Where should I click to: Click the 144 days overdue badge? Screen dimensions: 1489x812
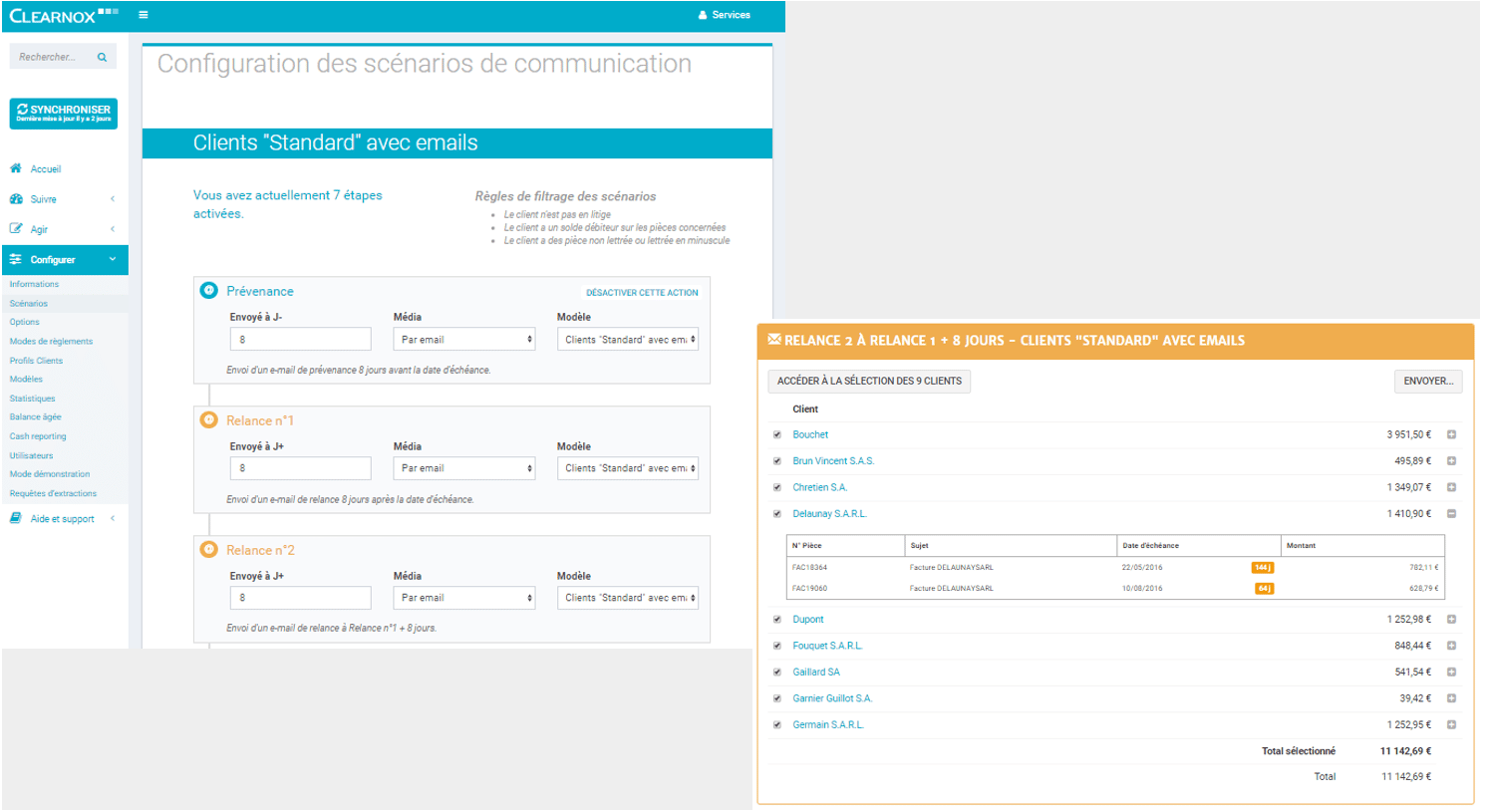1263,567
